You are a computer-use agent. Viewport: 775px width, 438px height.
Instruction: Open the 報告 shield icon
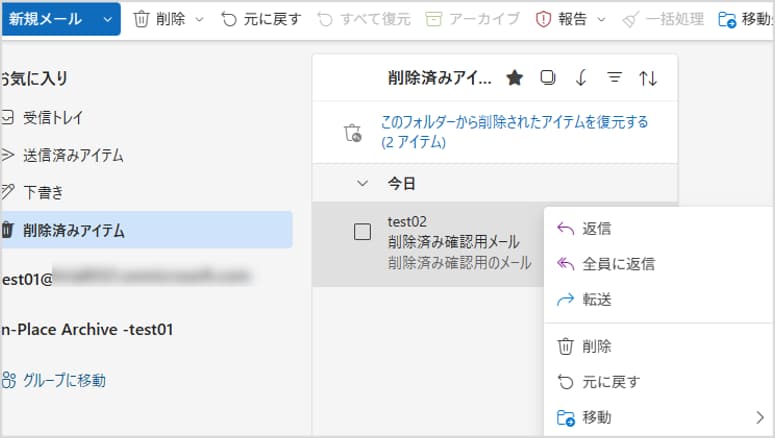543,19
